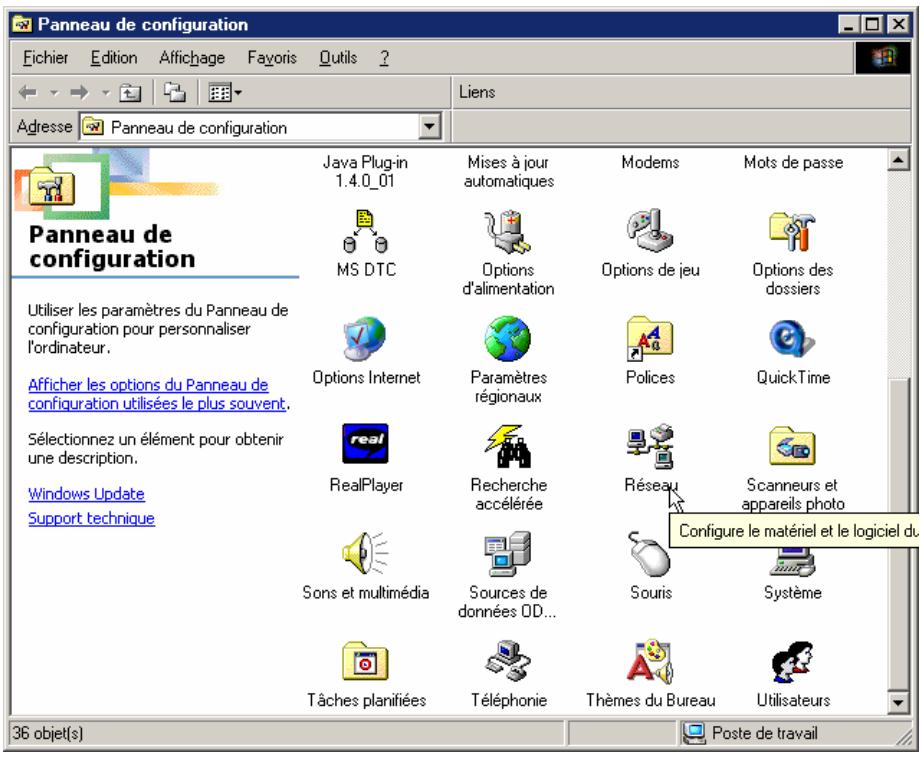This screenshot has width=923, height=757.
Task: Open Options Internet icon
Action: 365,338
